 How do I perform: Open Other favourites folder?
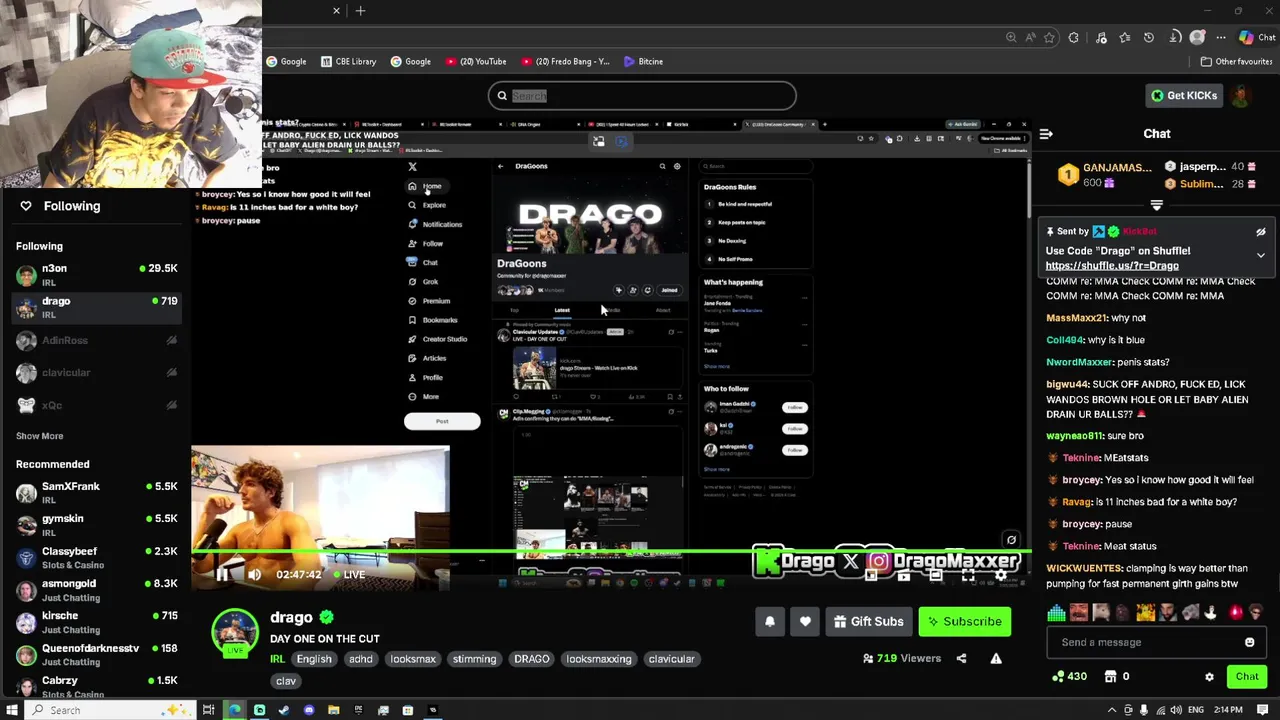coord(1236,61)
